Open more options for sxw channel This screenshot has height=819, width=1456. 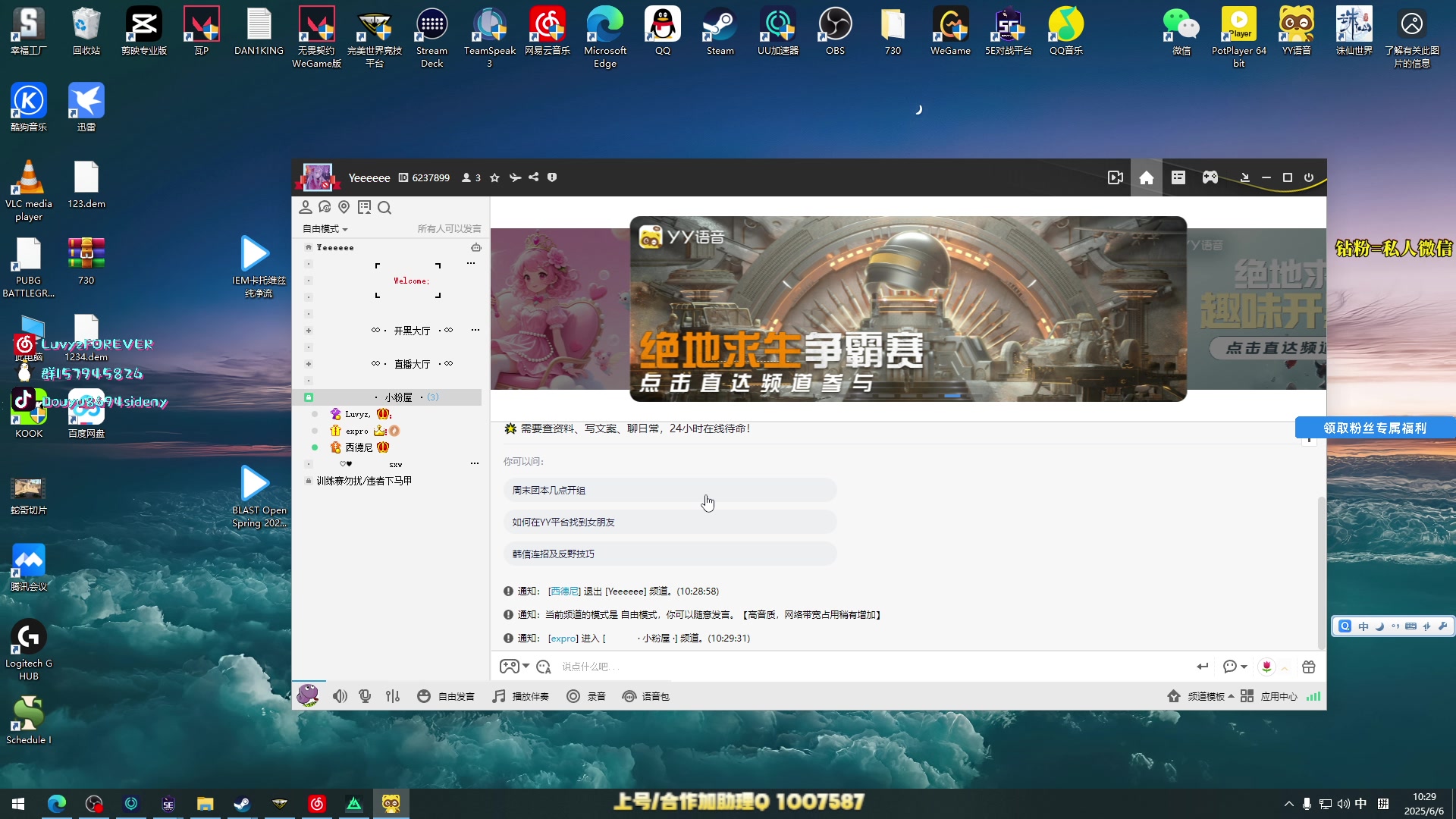[x=475, y=463]
